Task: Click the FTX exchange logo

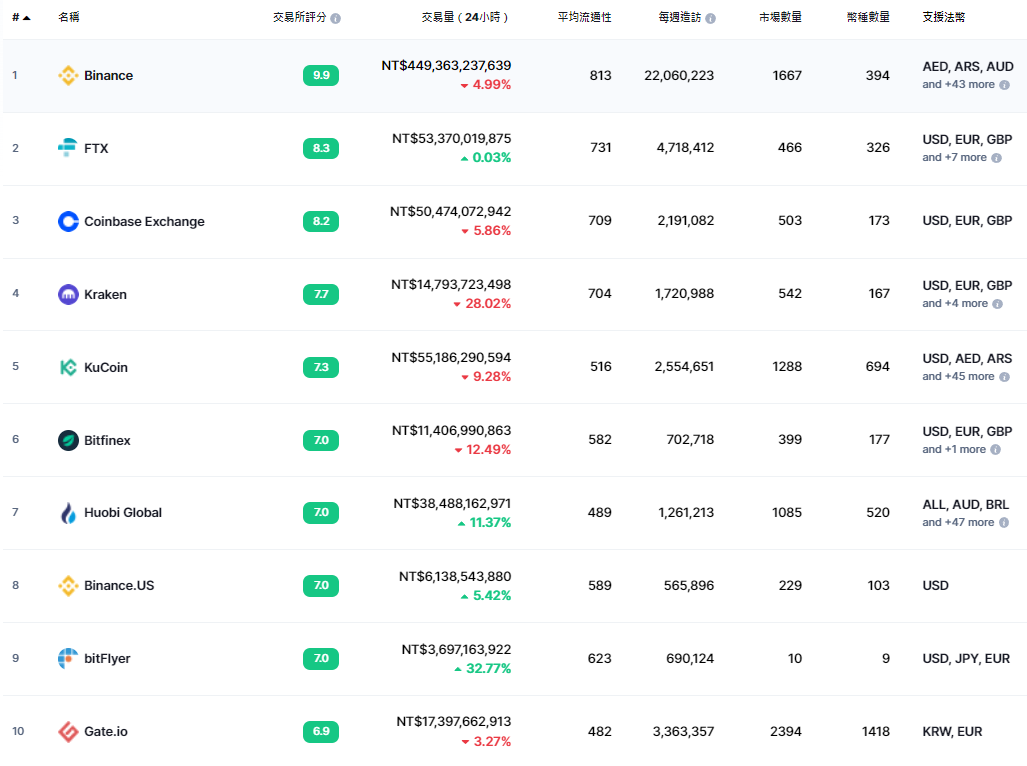Action: coord(68,147)
